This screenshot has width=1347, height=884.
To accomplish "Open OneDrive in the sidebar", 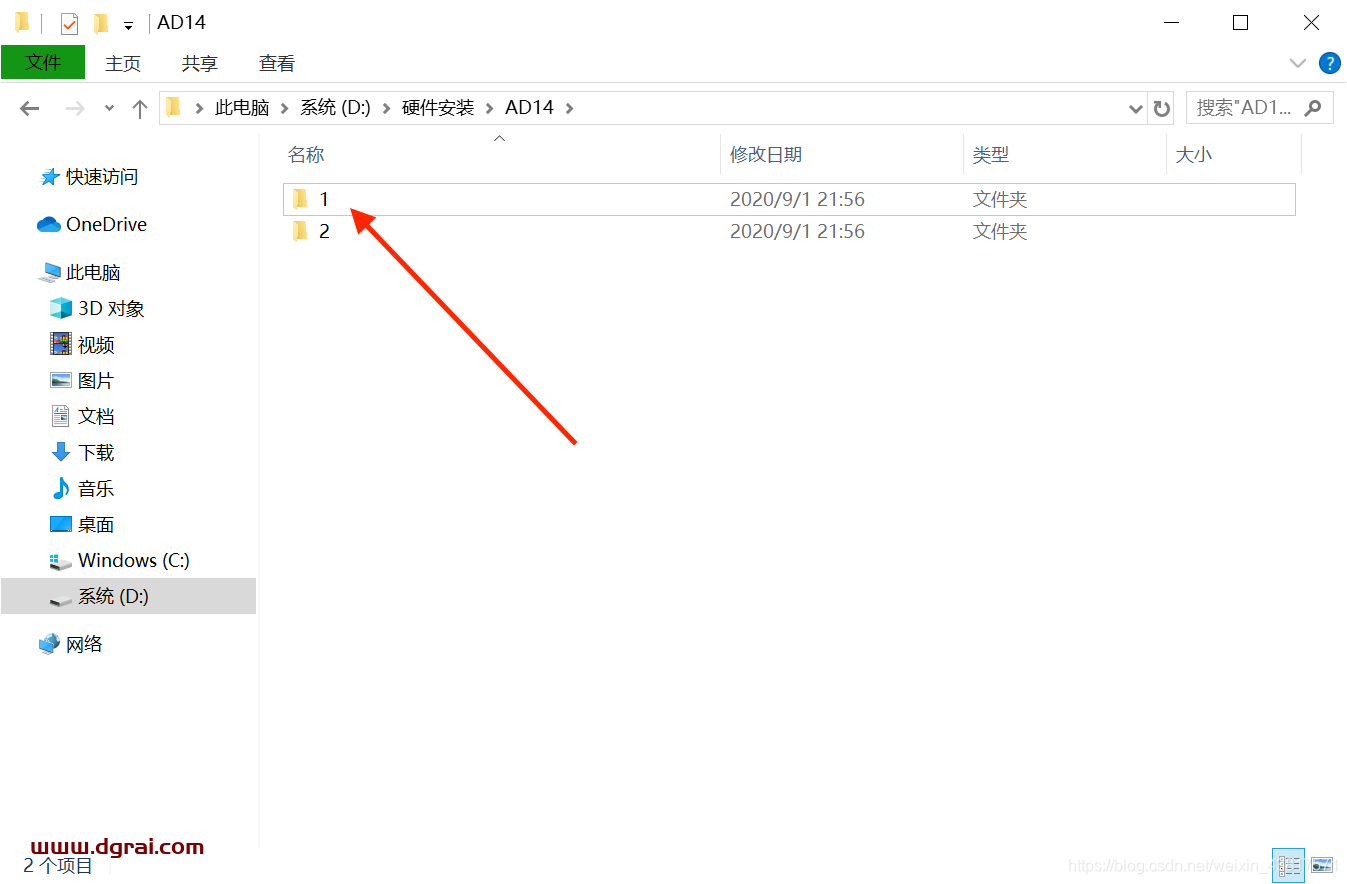I will click(106, 225).
